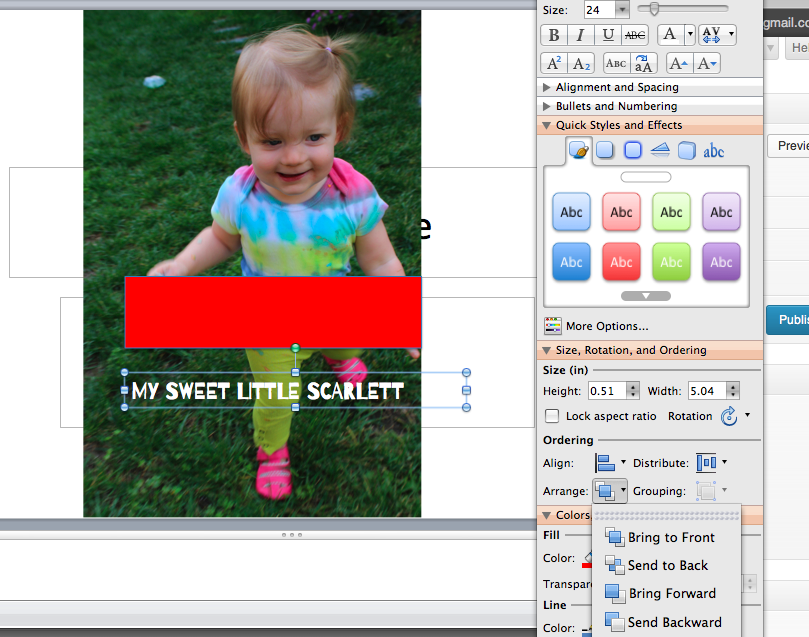Select the Rotation icon
The width and height of the screenshot is (809, 637).
point(730,416)
